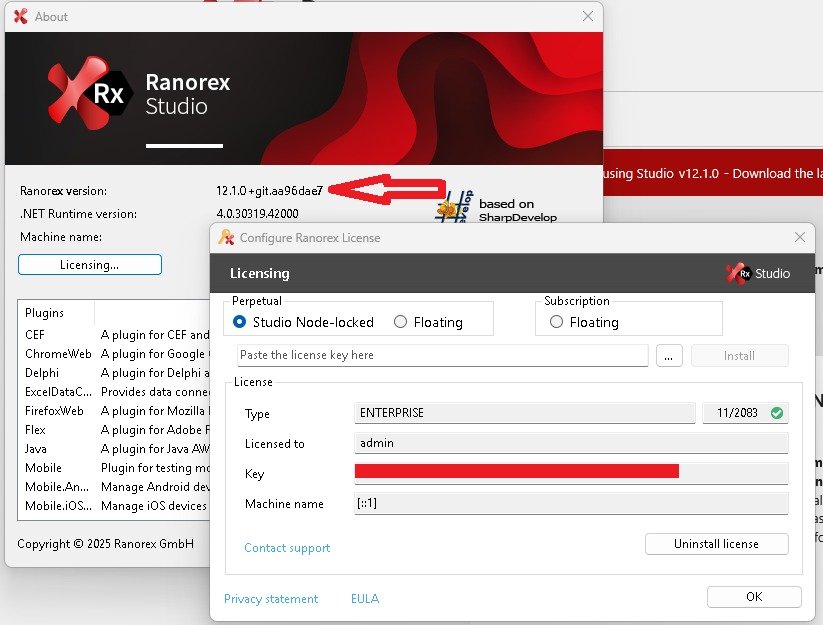Viewport: 823px width, 625px height.
Task: Click the Licensed to field 'admin'
Action: [x=571, y=443]
